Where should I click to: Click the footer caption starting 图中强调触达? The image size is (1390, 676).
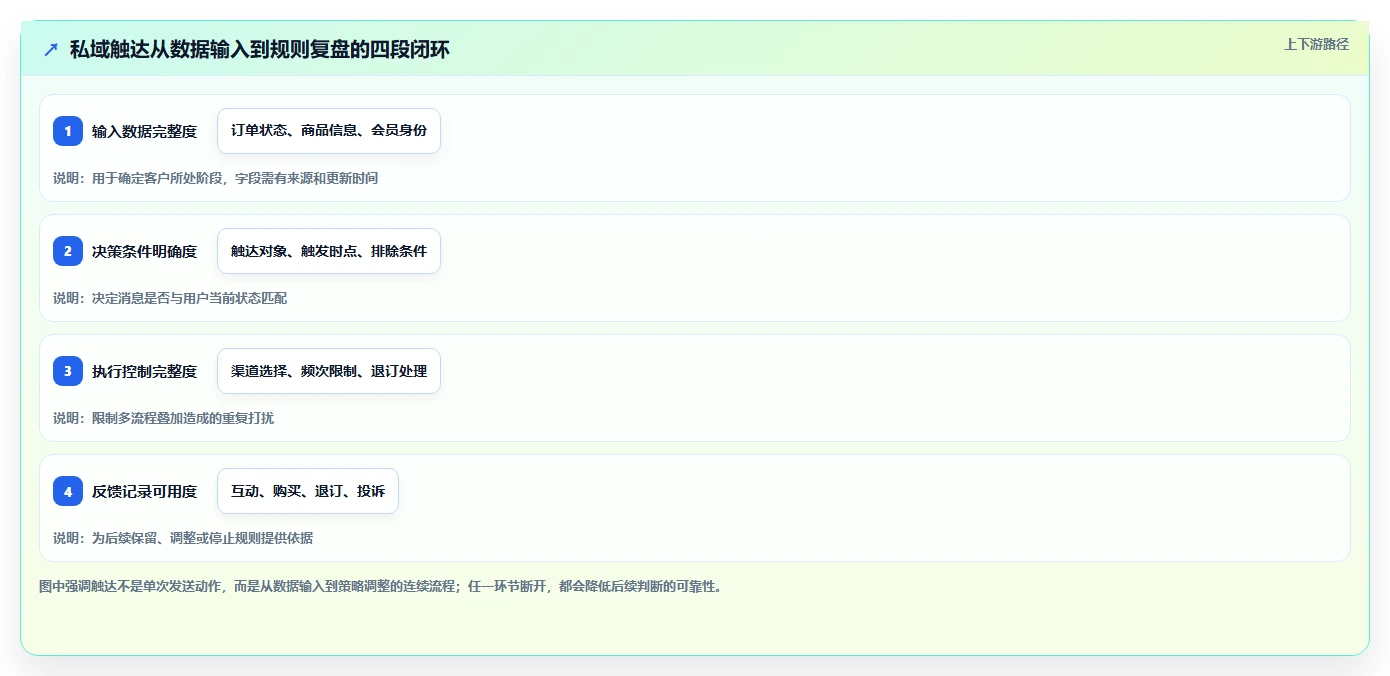coord(380,586)
